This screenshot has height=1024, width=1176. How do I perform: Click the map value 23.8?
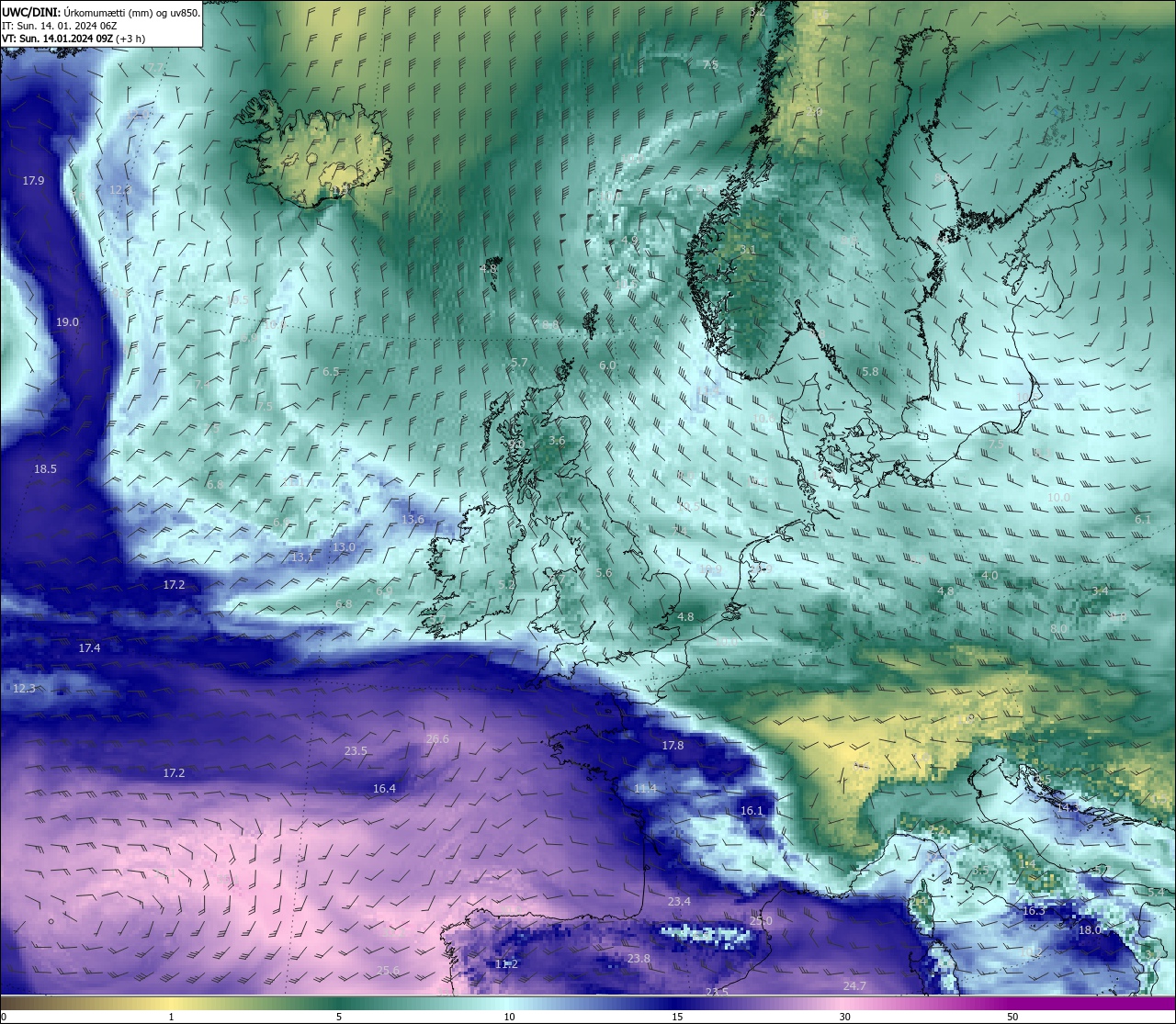(x=639, y=959)
